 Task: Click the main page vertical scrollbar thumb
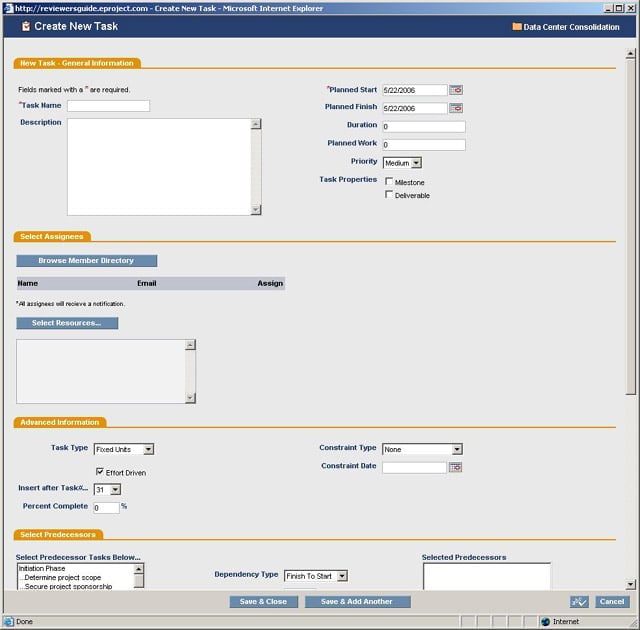click(631, 226)
